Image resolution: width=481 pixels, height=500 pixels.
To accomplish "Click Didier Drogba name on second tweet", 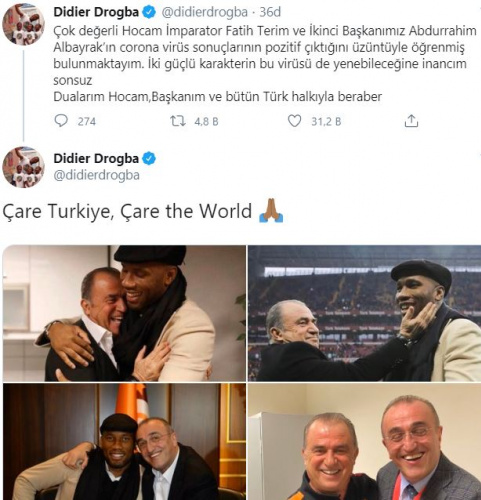I will (x=96, y=159).
